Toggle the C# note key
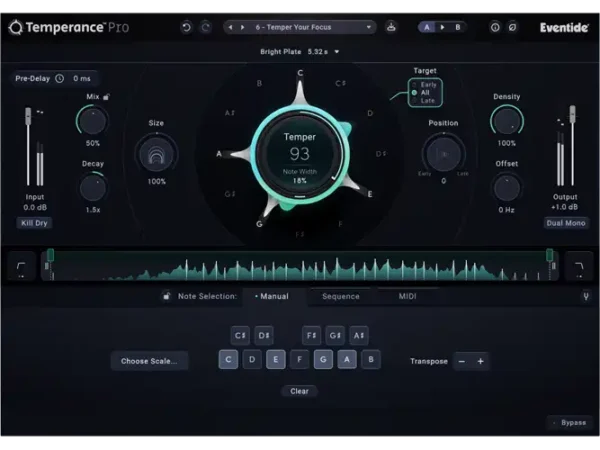Image resolution: width=600 pixels, height=450 pixels. 240,336
